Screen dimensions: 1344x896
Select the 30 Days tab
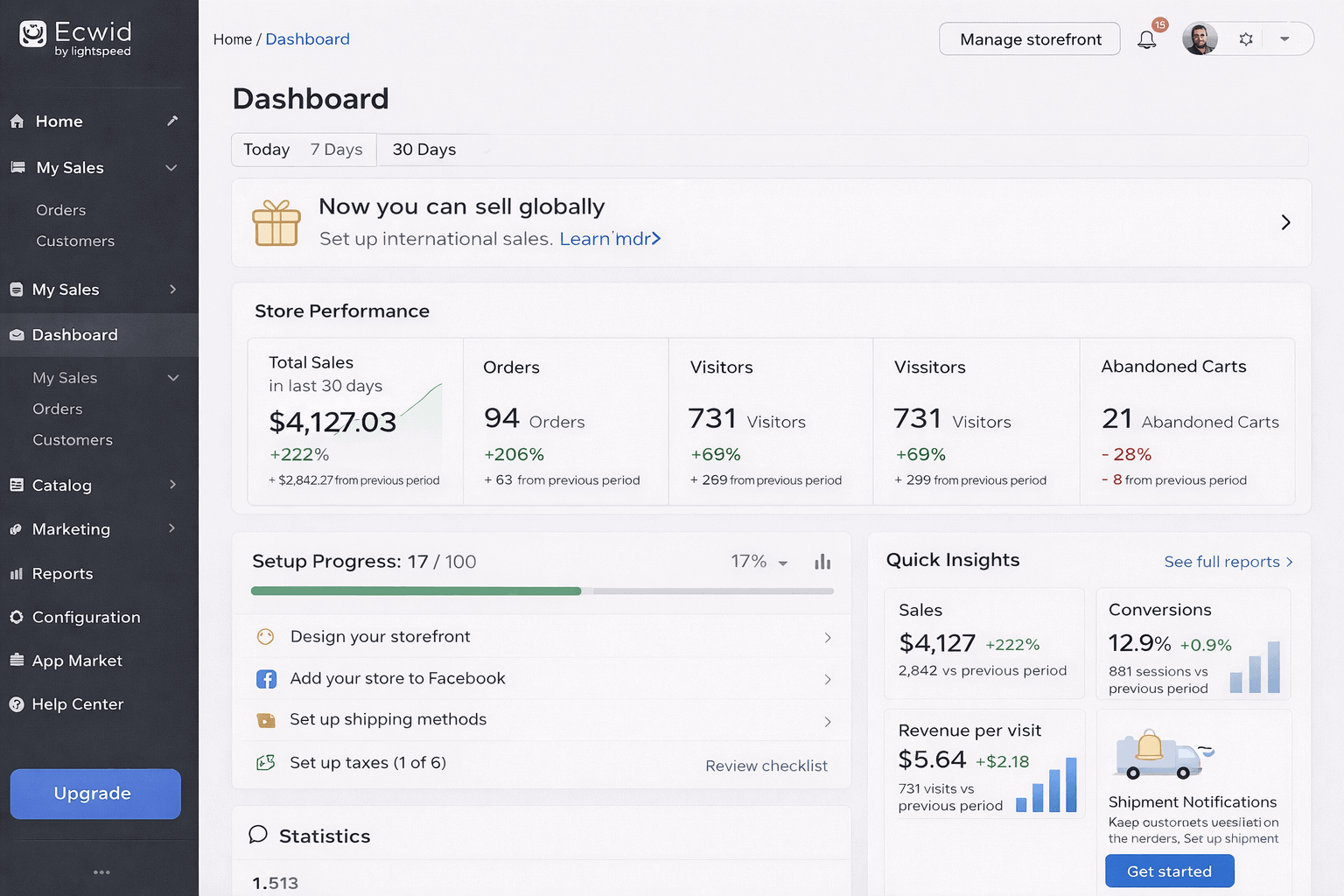tap(423, 150)
